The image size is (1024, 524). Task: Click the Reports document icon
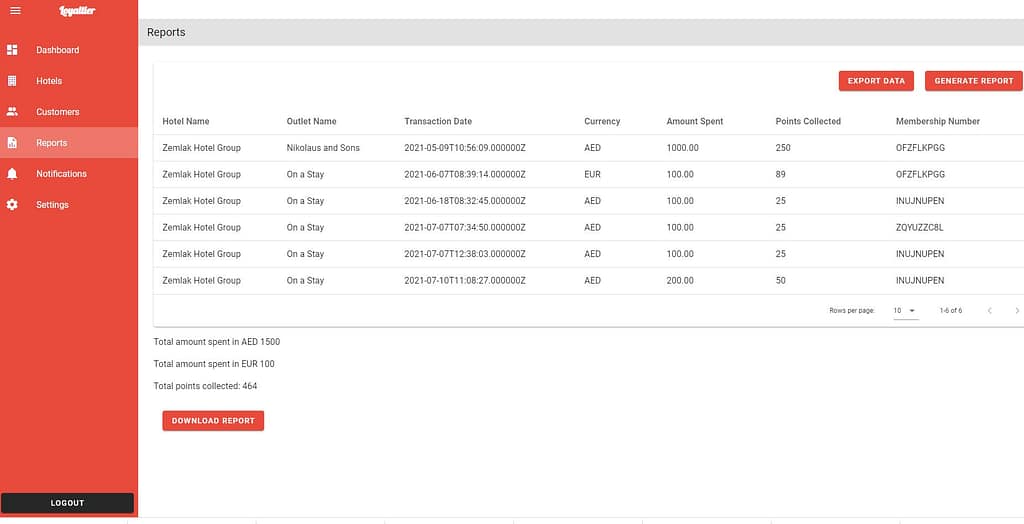pos(12,143)
